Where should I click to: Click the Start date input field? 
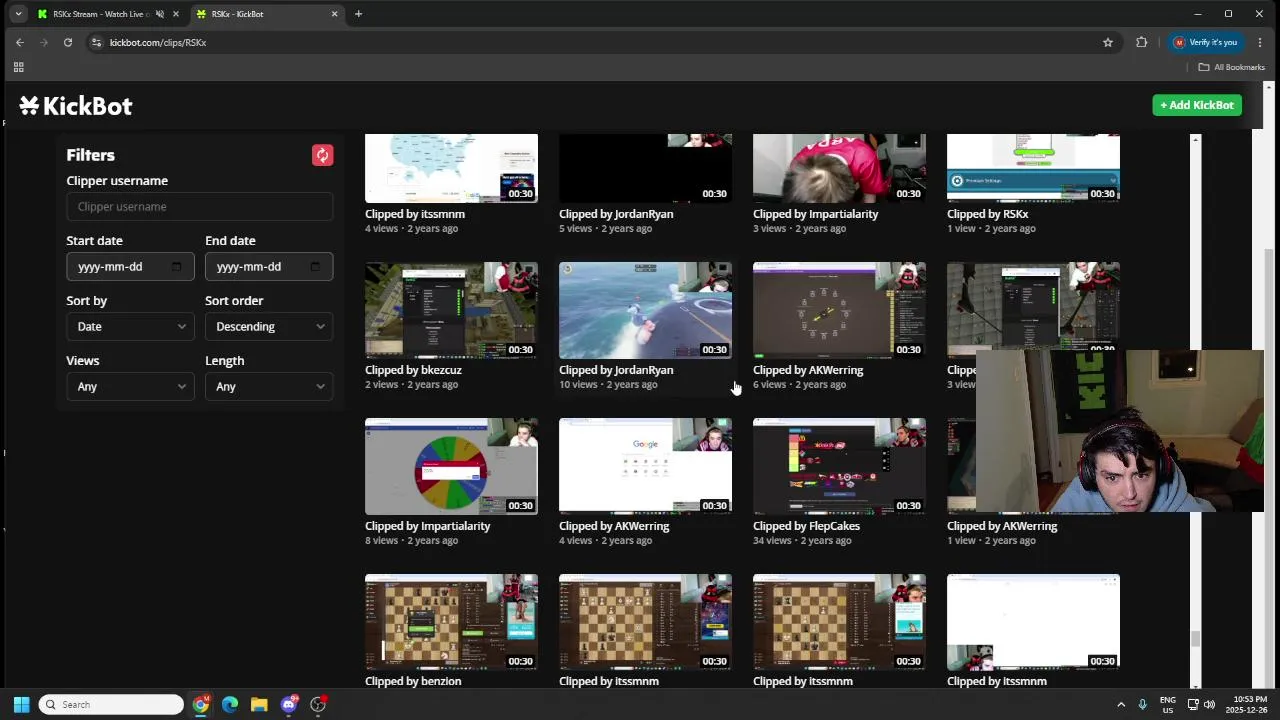130,267
